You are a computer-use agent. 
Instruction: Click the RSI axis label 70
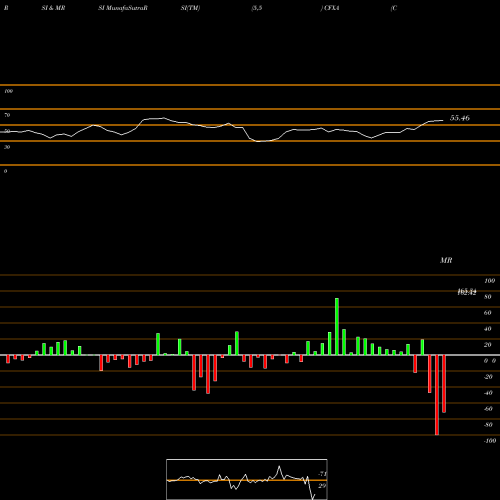[7, 115]
